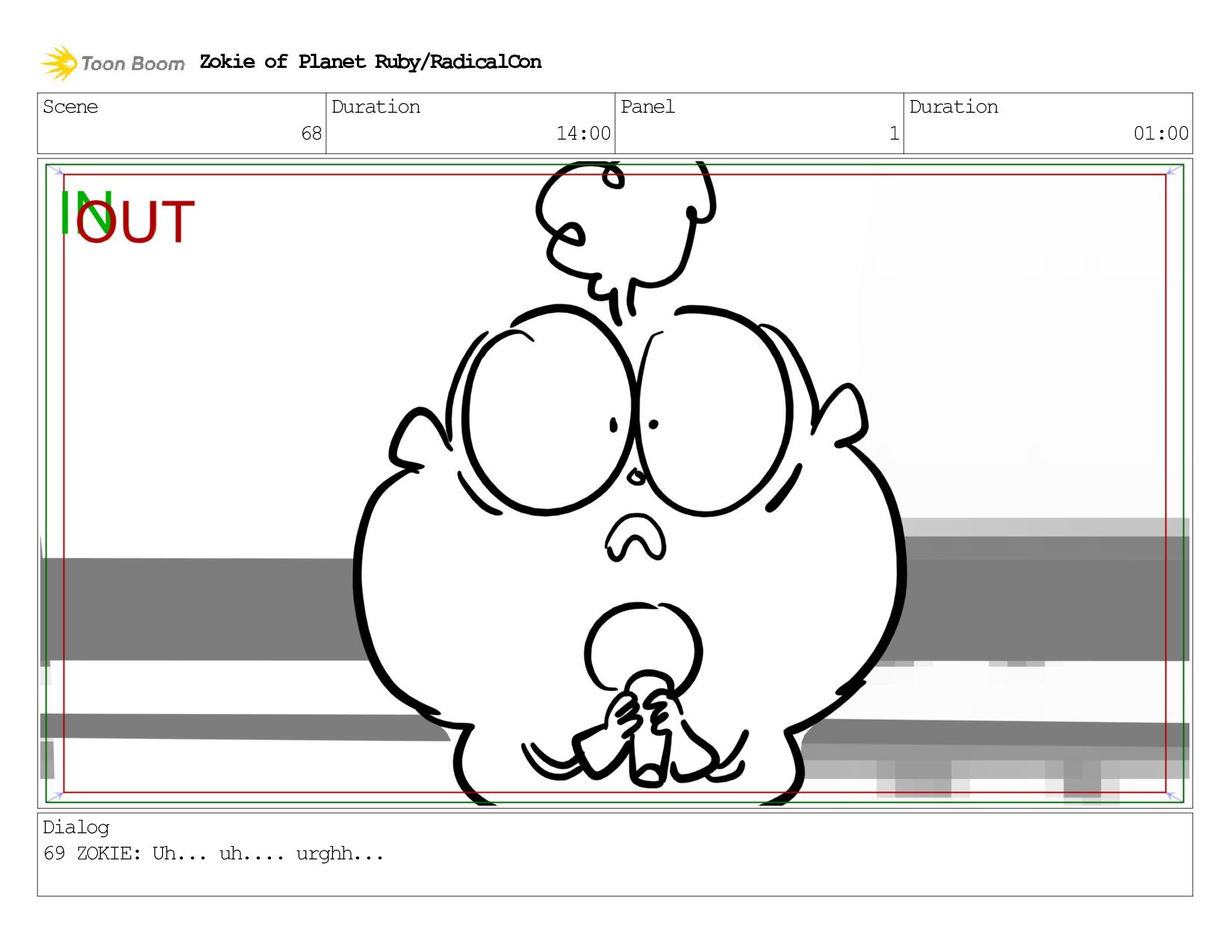Click the 'Duration' label next to Scene
The height and width of the screenshot is (952, 1232).
point(376,107)
